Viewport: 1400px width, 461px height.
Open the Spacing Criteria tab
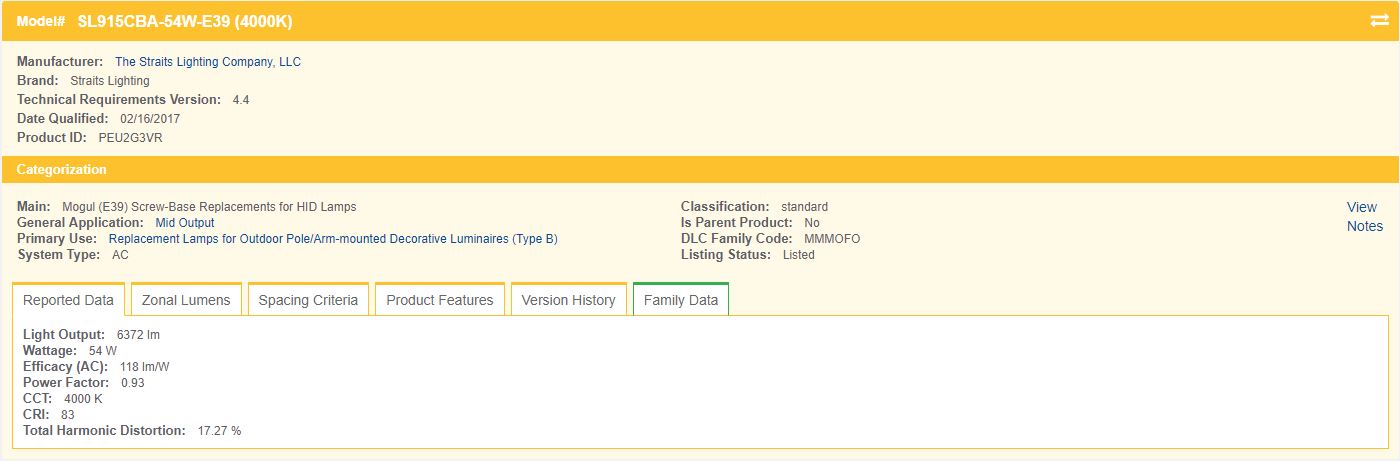pos(308,300)
